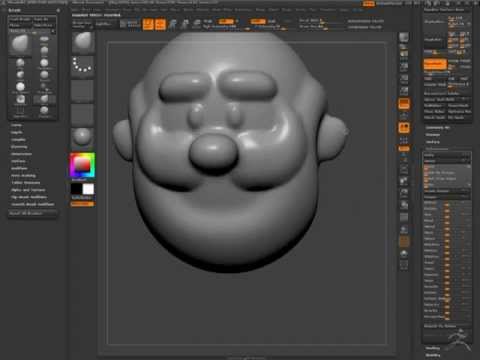Toggle the orange Zadd button
Screen dimensions: 480x360
tap(258, 21)
